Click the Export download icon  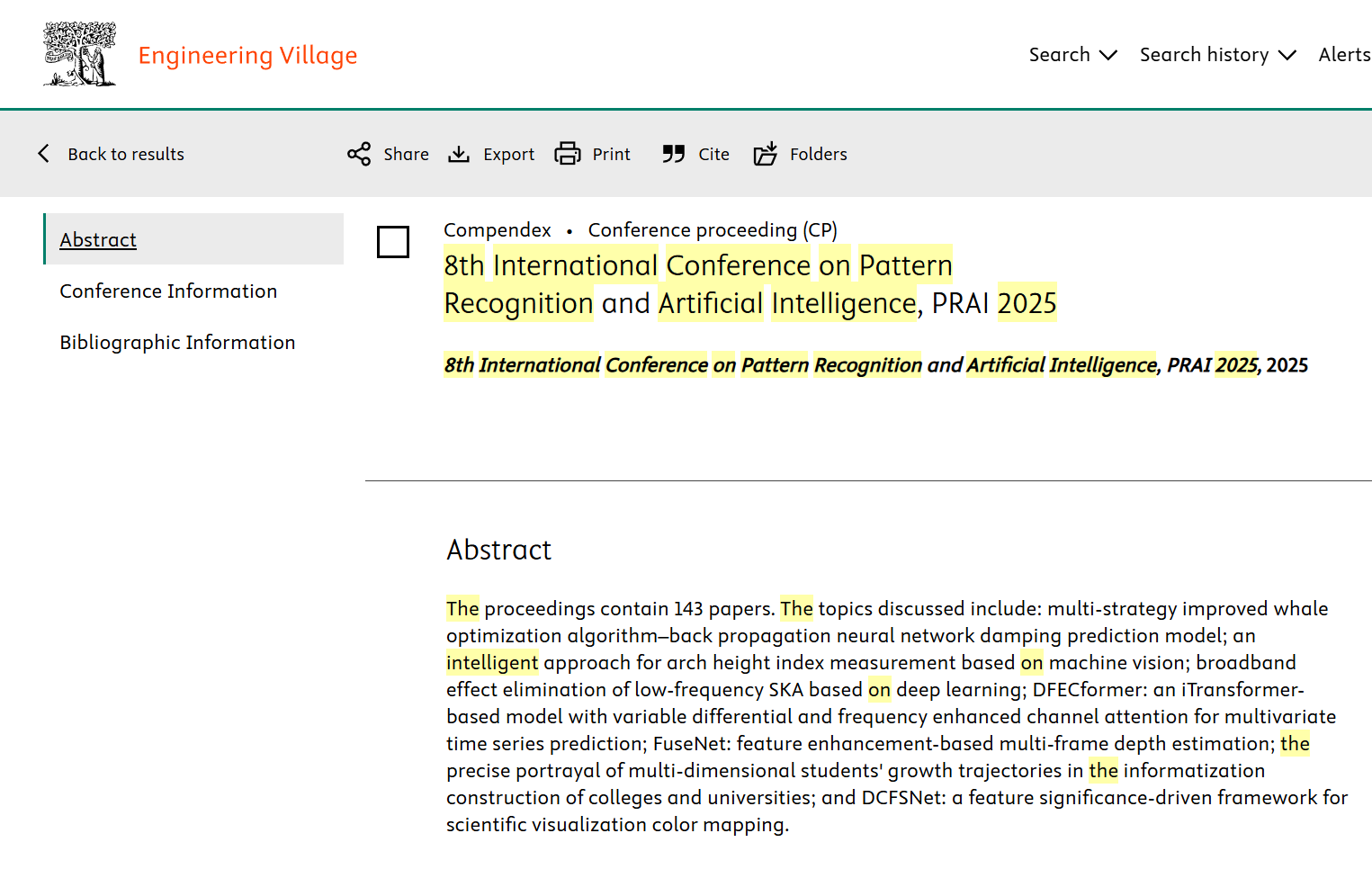[x=459, y=154]
